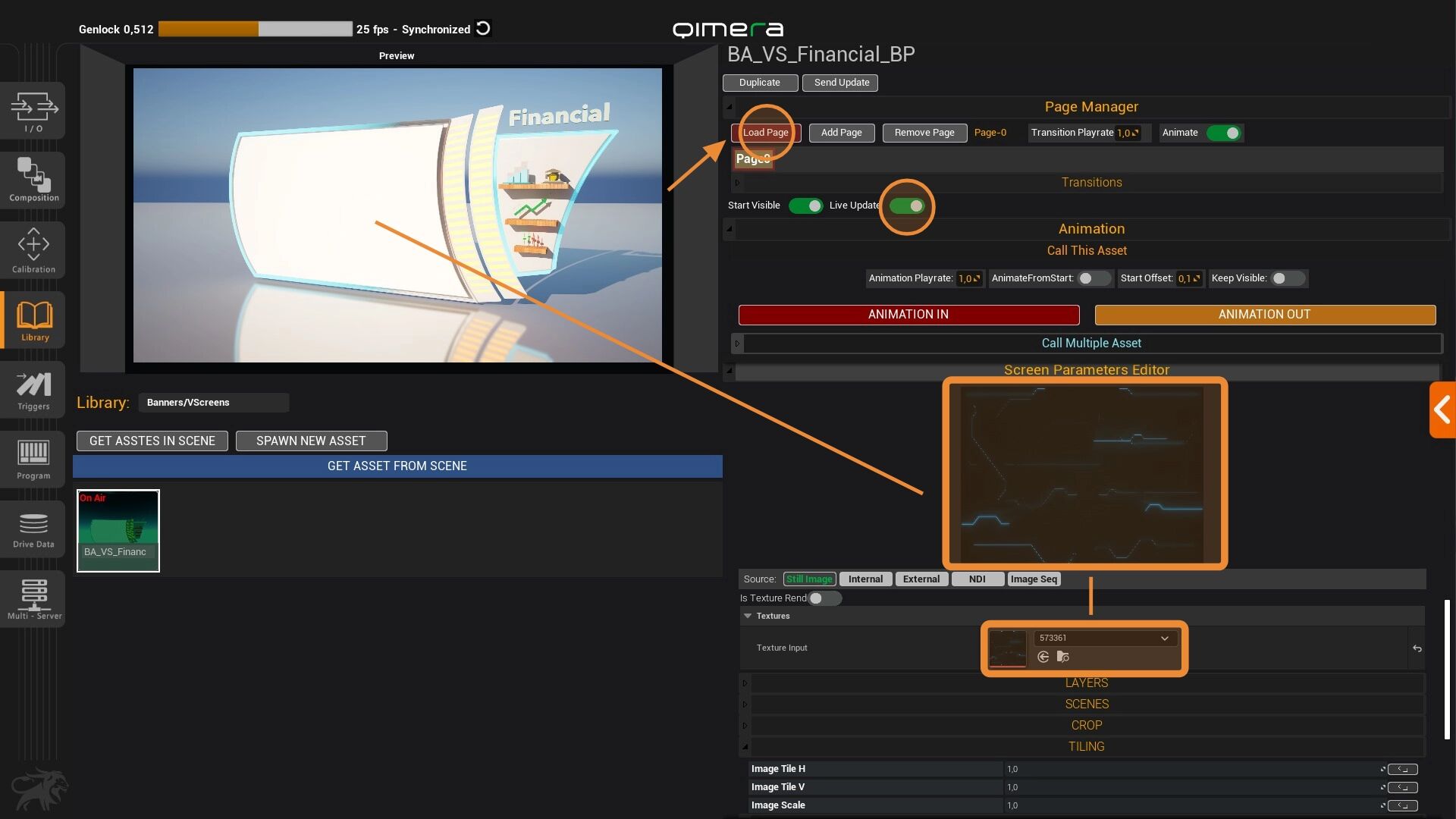Viewport: 1456px width, 819px height.
Task: Click the Genlock synchronize refresh icon
Action: 483,29
